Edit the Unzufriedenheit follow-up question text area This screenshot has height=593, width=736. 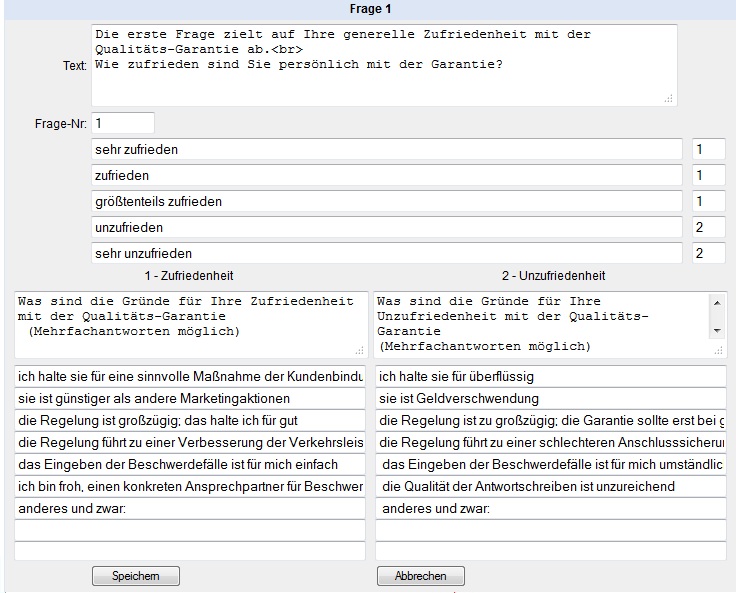pos(550,324)
